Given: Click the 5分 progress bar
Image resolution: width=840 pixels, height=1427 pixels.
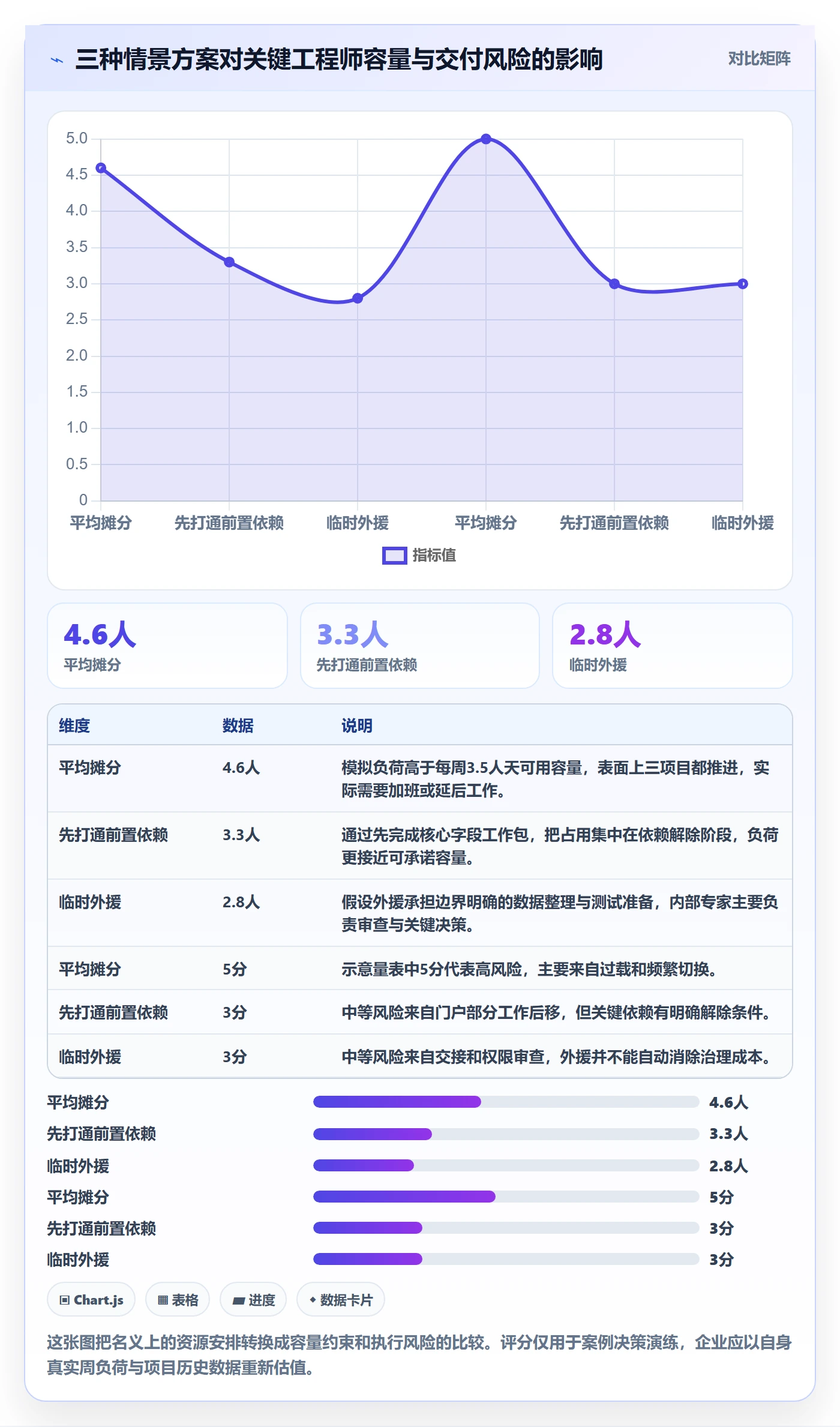Looking at the screenshot, I should coord(506,1197).
